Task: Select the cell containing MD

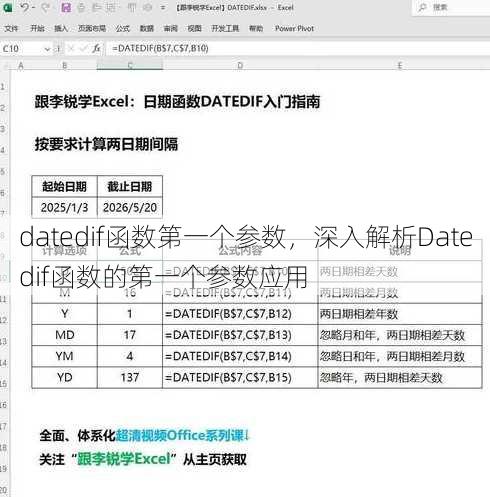Action: (x=64, y=335)
